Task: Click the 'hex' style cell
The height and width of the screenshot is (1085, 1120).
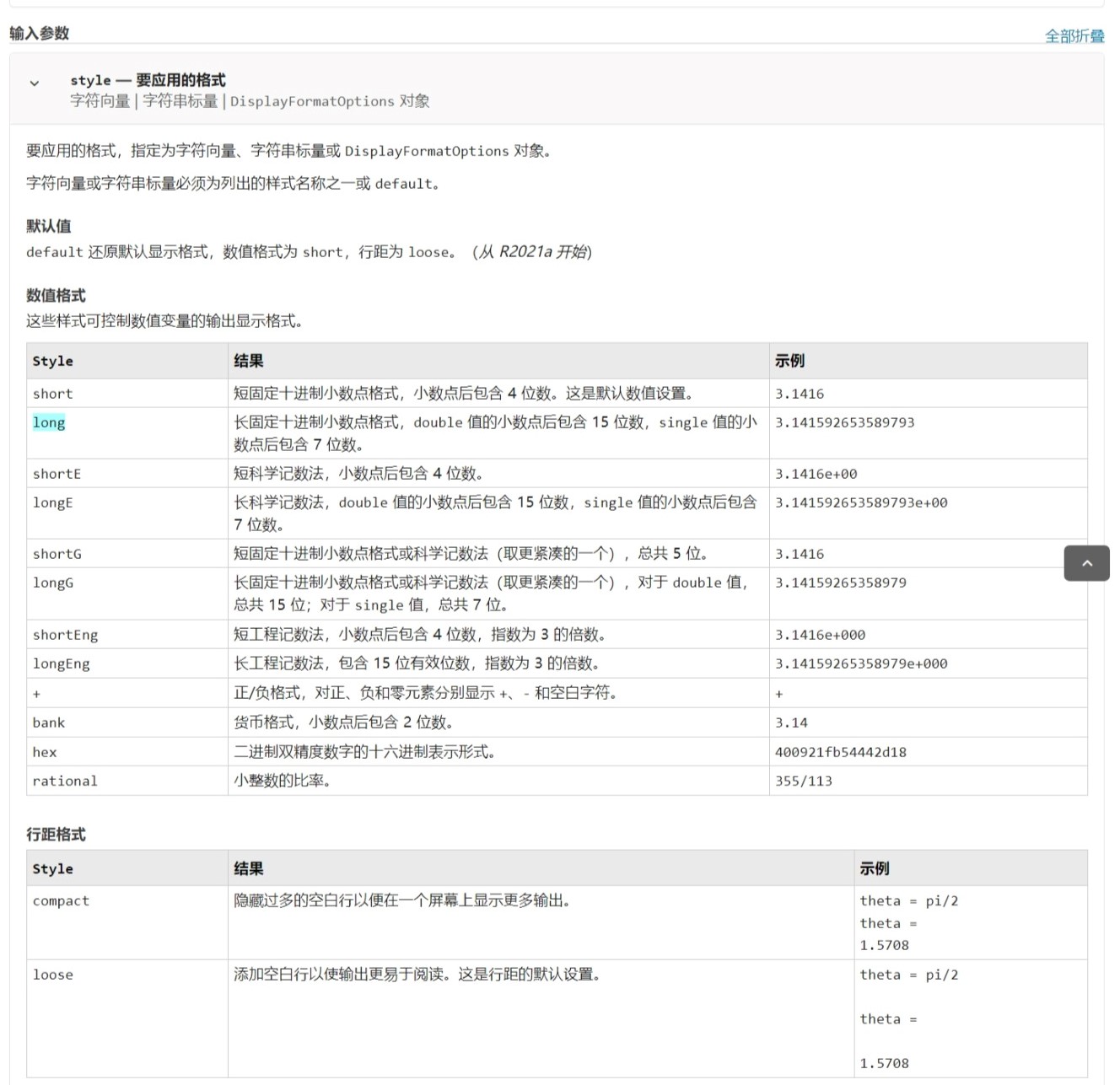Action: pyautogui.click(x=45, y=752)
